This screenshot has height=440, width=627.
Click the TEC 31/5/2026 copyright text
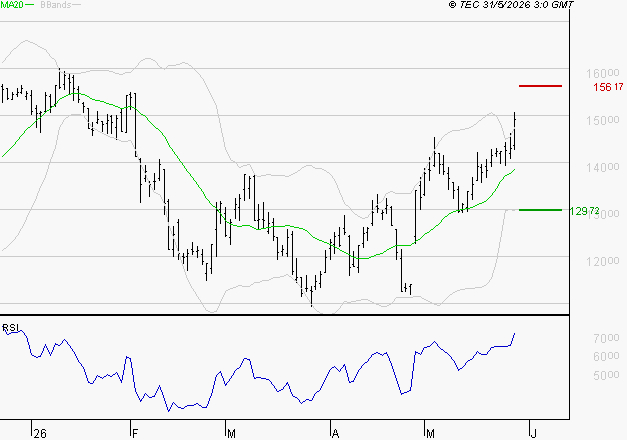[511, 5]
